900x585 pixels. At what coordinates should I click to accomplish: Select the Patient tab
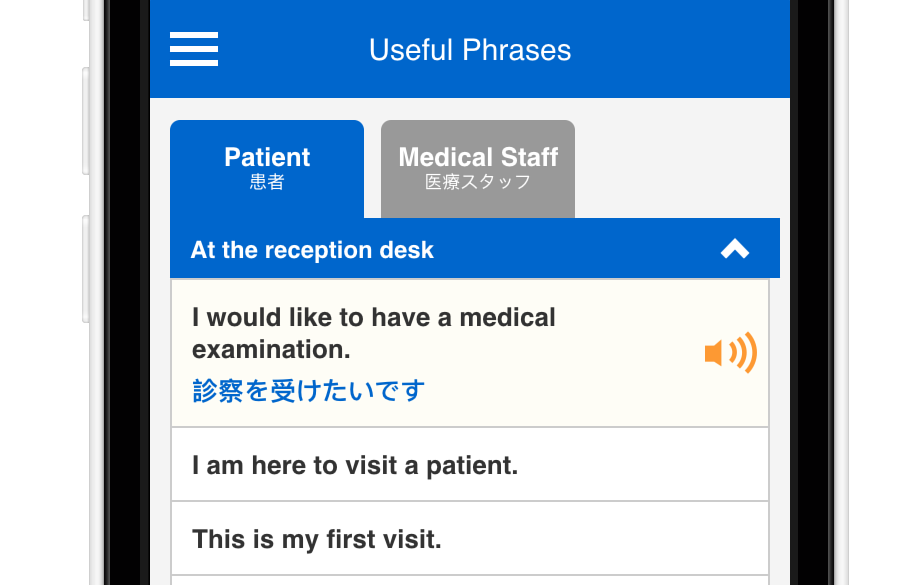click(x=267, y=169)
